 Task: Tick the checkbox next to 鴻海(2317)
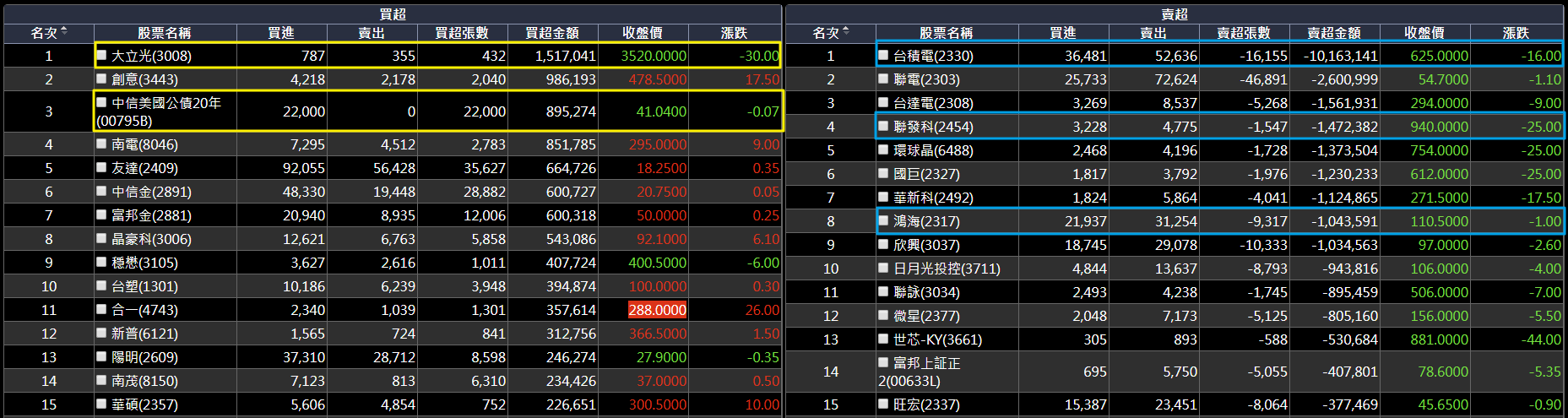coord(884,220)
